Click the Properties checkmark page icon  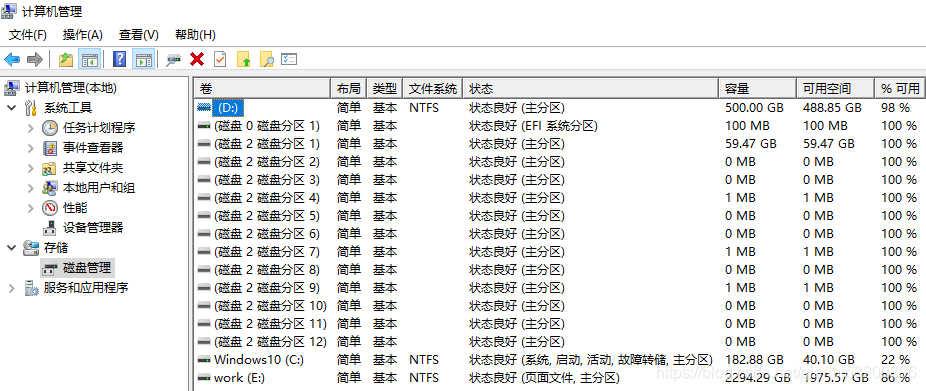pyautogui.click(x=220, y=59)
